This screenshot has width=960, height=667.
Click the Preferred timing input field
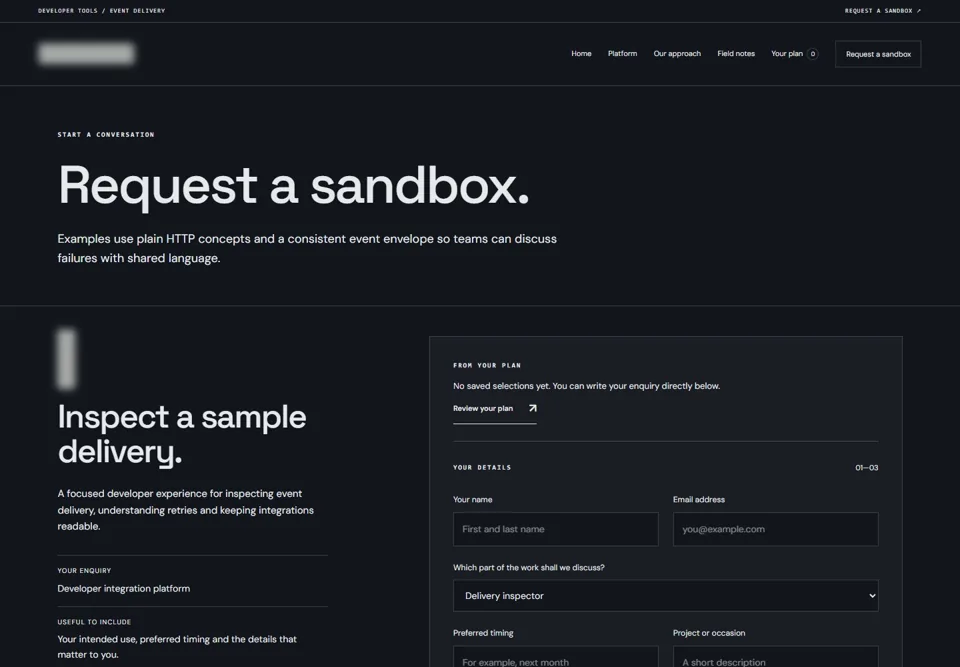(555, 657)
